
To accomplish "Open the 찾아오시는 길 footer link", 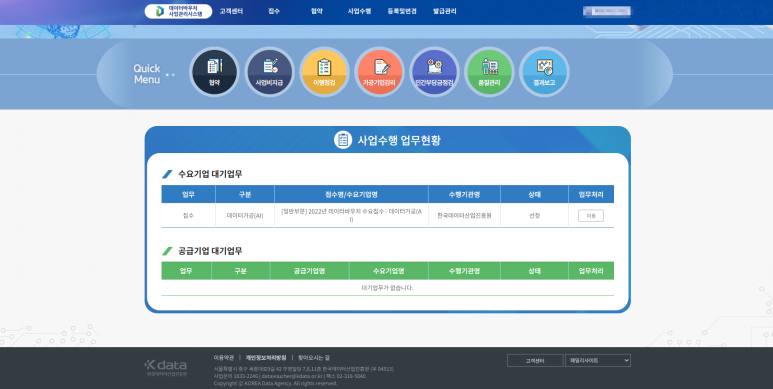I will tap(314, 357).
